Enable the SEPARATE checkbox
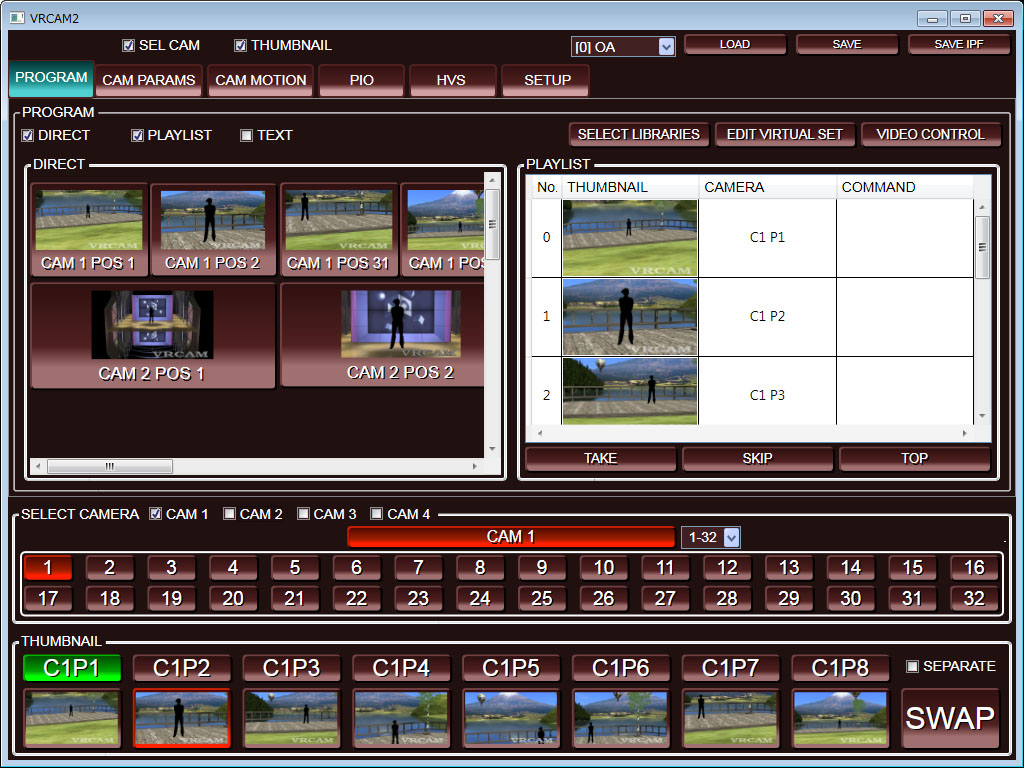Image resolution: width=1024 pixels, height=768 pixels. pyautogui.click(x=912, y=666)
